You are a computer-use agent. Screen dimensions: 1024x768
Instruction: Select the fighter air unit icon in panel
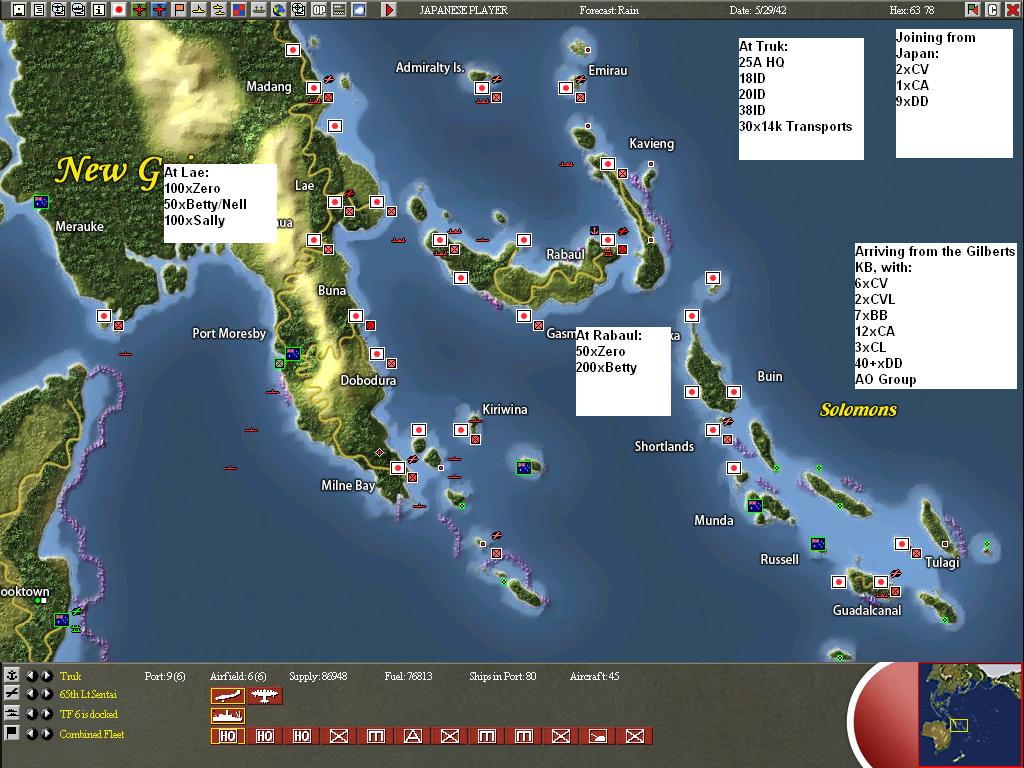(x=228, y=696)
